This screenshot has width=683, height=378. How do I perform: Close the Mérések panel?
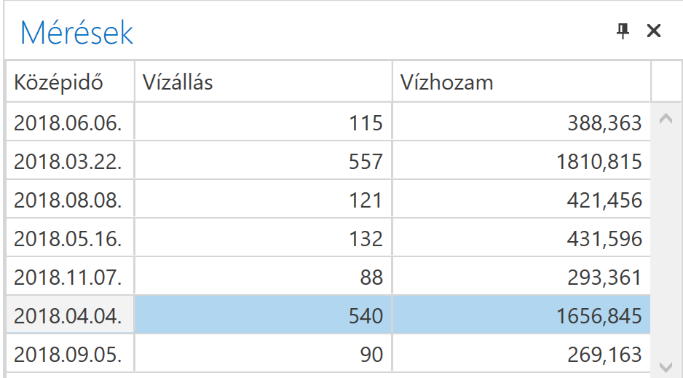click(654, 31)
